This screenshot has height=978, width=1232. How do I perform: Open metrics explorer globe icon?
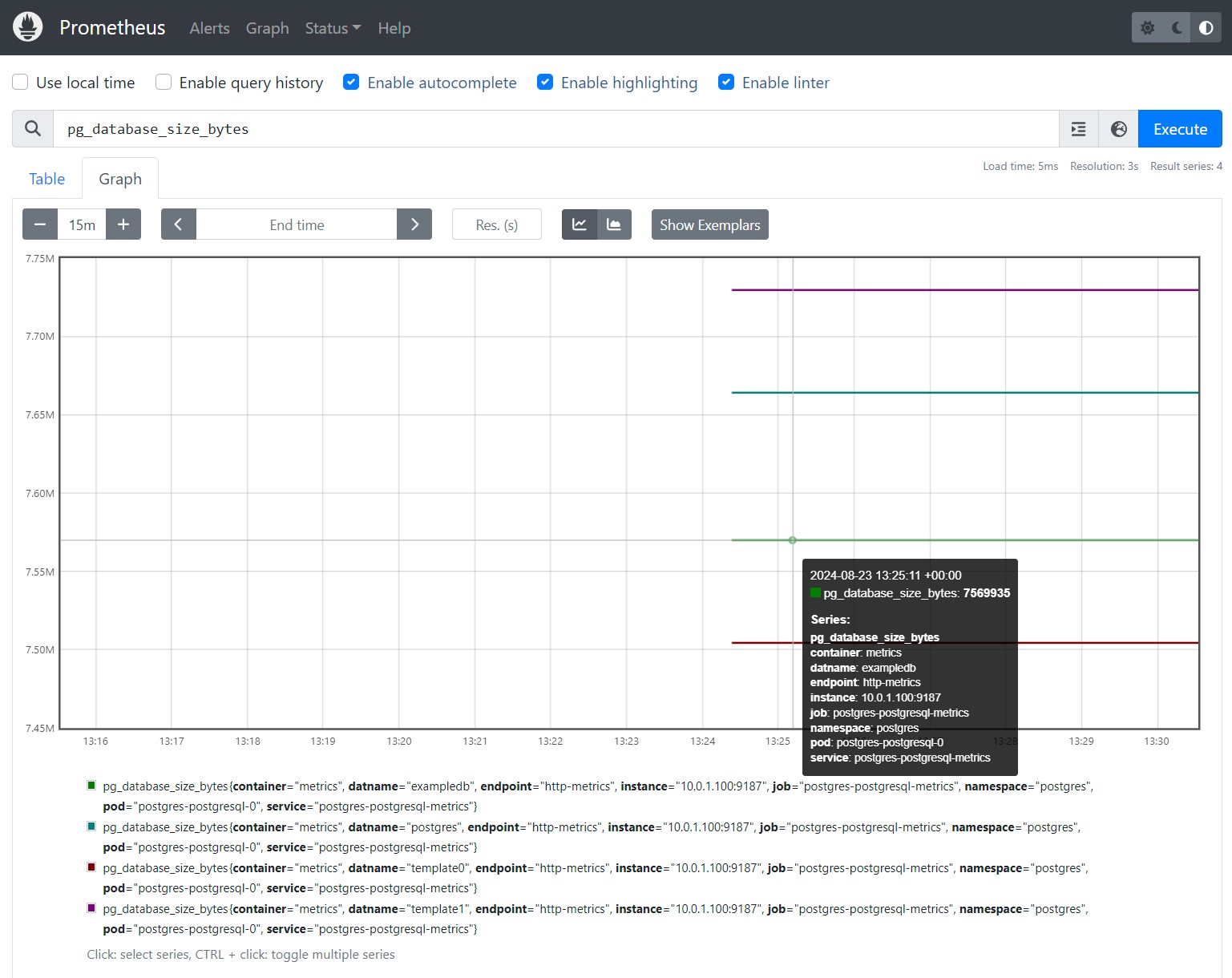coord(1118,129)
